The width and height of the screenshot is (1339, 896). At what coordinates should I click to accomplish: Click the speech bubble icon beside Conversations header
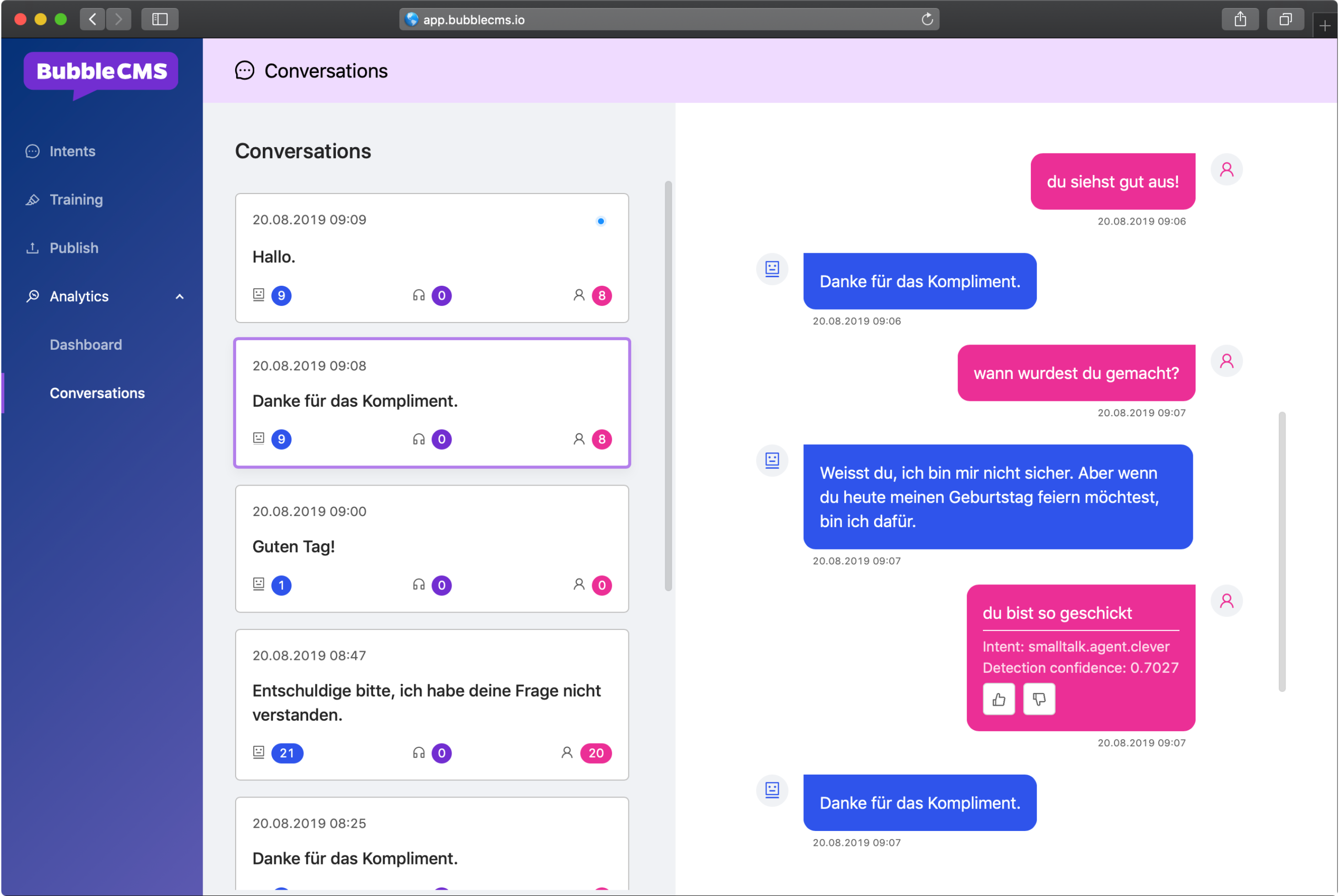(x=245, y=70)
